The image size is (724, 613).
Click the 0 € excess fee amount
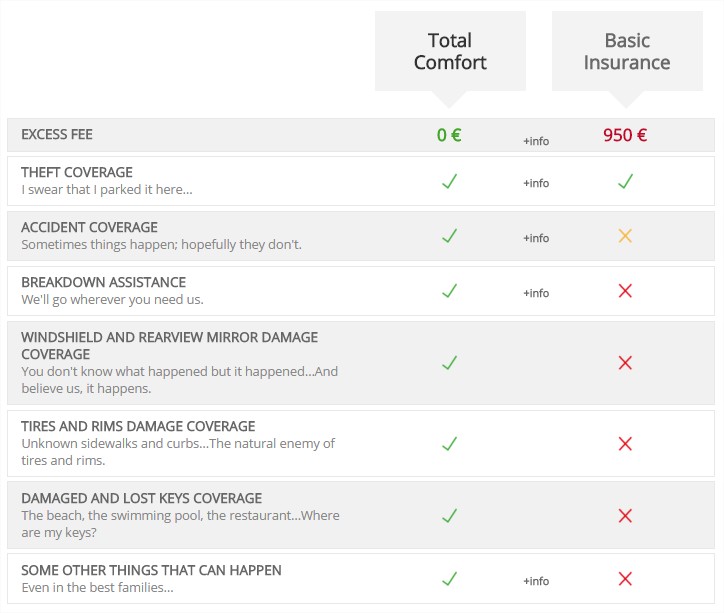[x=449, y=135]
